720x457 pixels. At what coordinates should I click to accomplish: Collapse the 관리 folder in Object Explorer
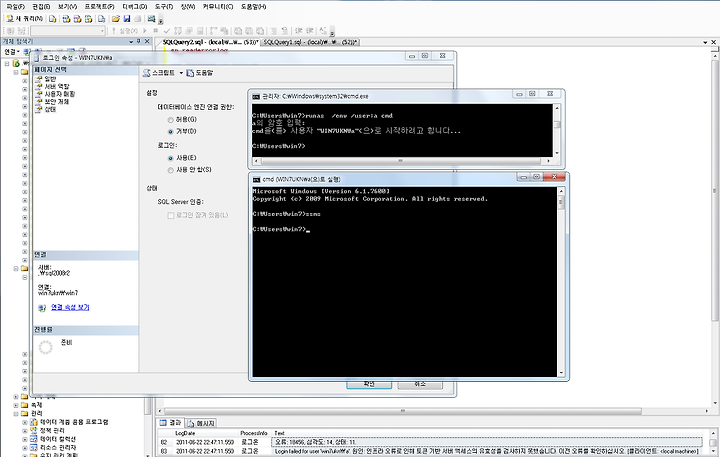point(16,413)
